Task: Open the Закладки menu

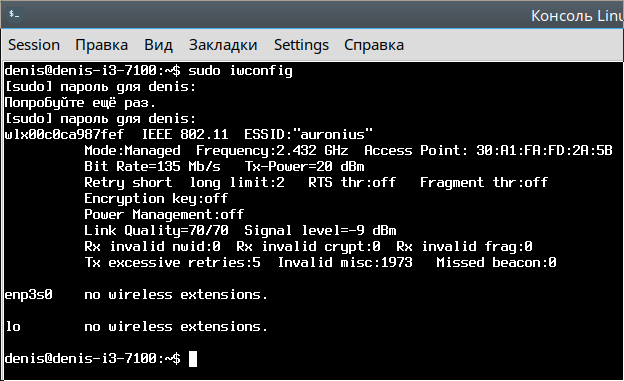Action: pos(223,45)
